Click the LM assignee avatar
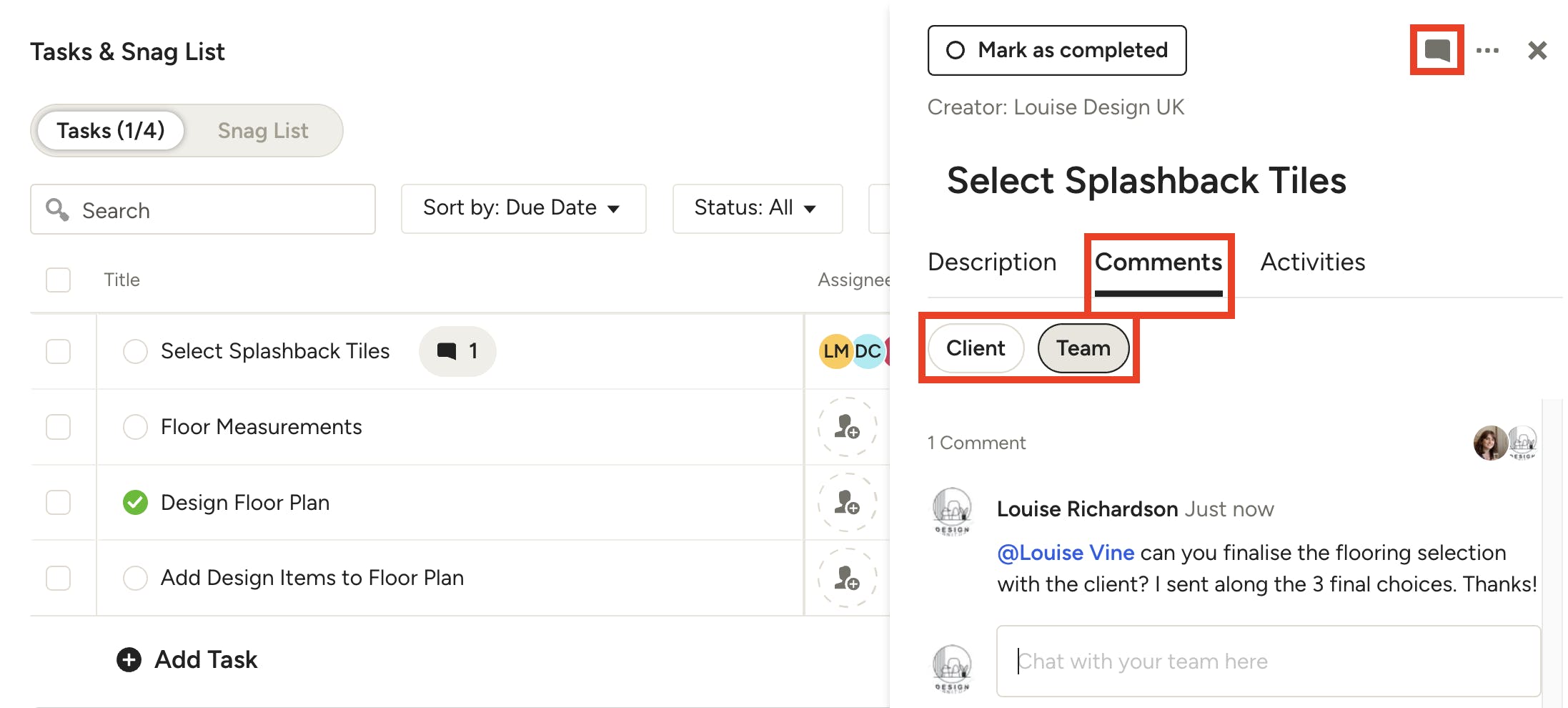 click(835, 351)
